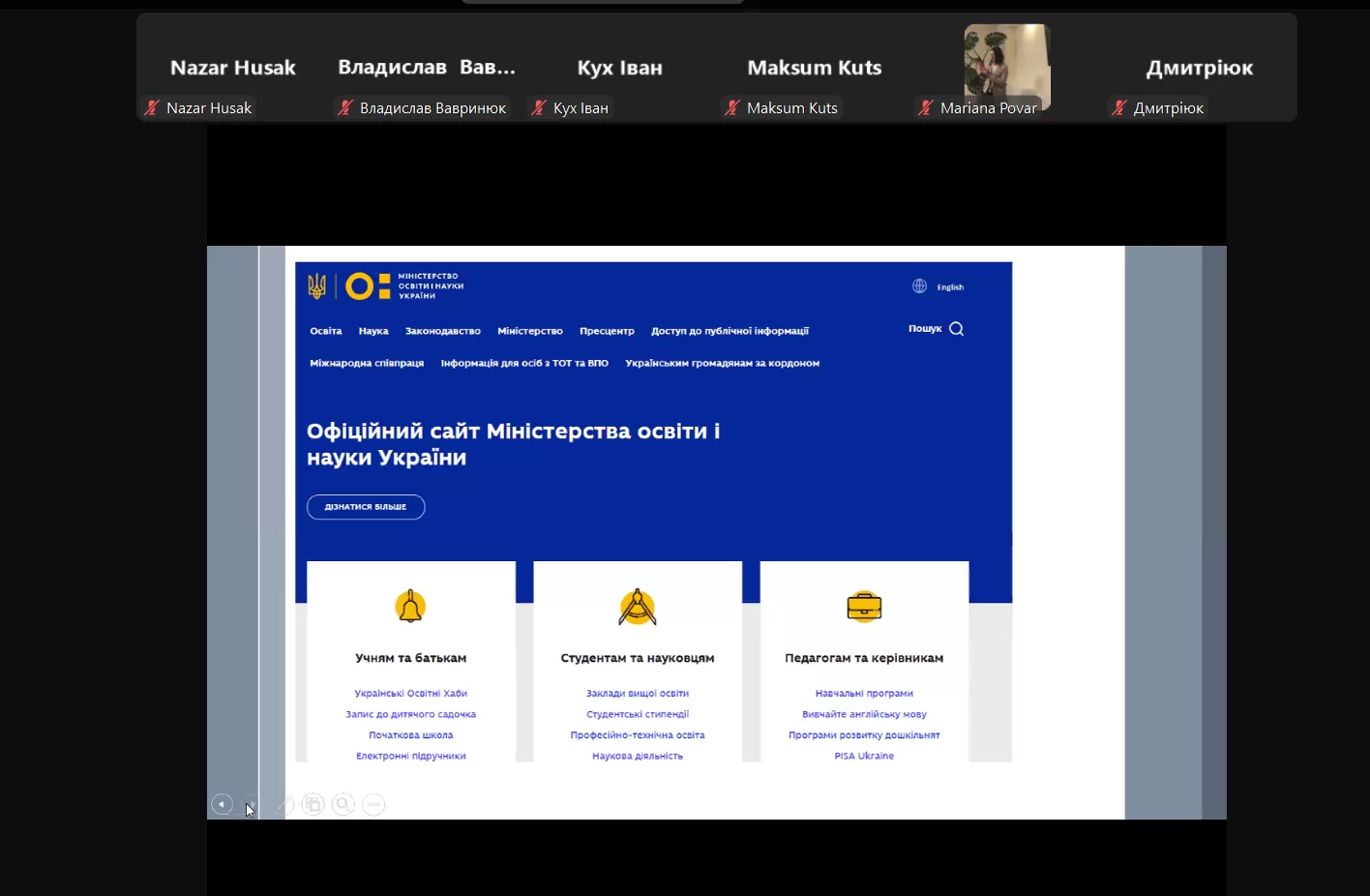The image size is (1370, 896).
Task: Open the Законодавство menu item
Action: coord(442,331)
